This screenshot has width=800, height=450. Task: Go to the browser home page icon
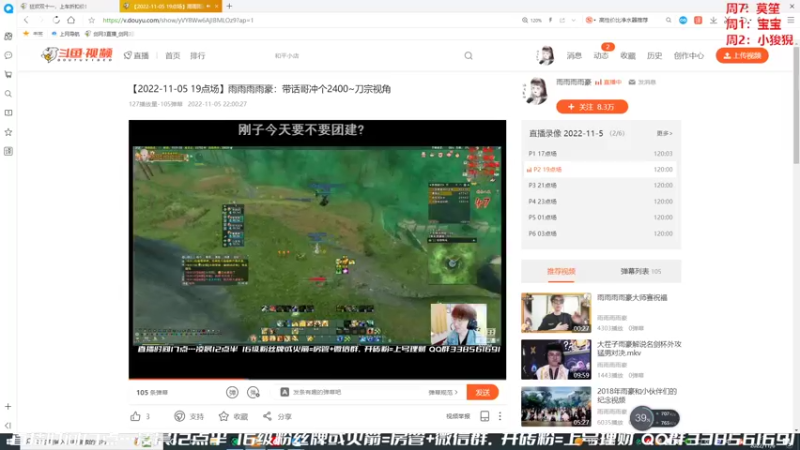click(x=71, y=20)
